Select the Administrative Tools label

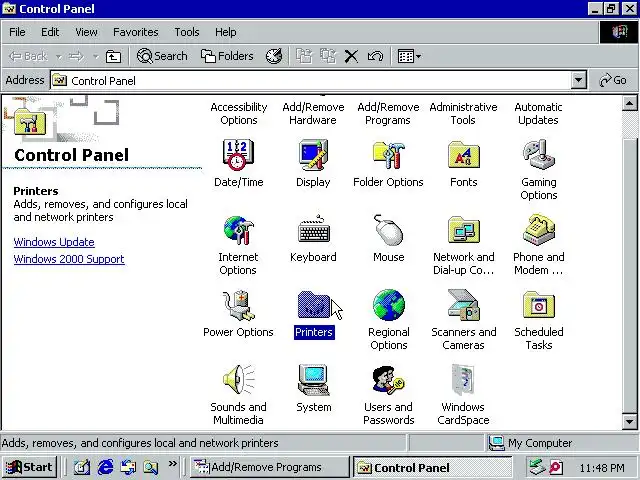[463, 113]
